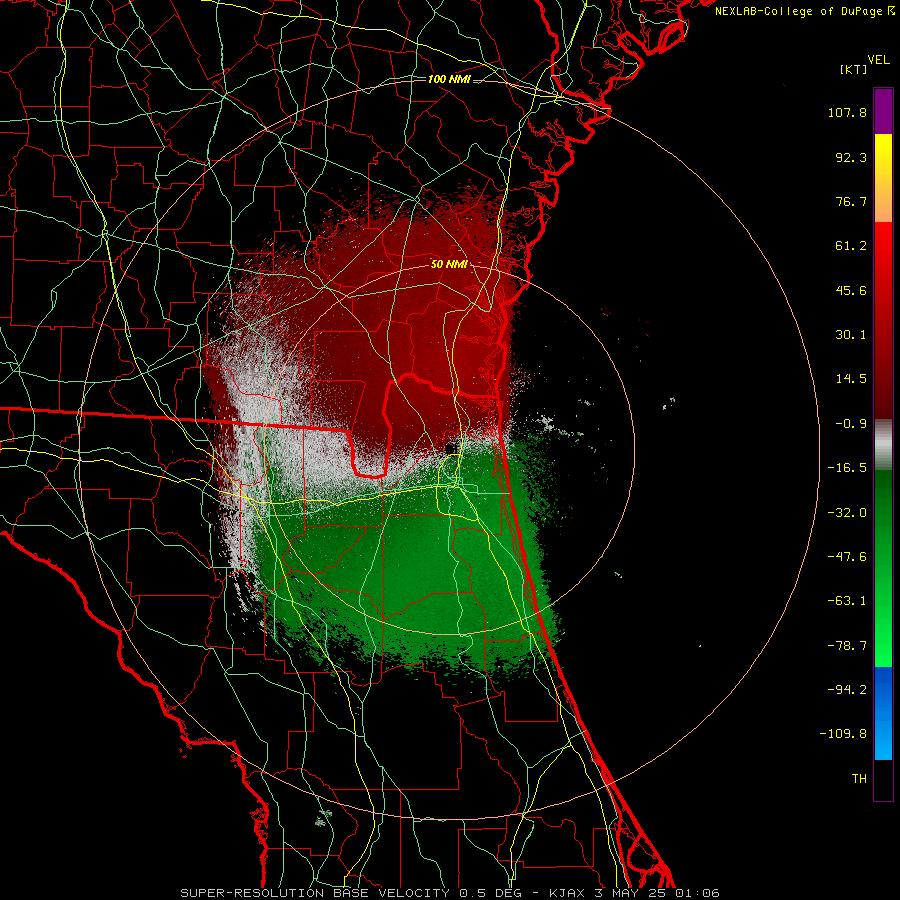Viewport: 900px width, 900px height.
Task: Click the -94.2 velocity scale label
Action: coord(847,690)
